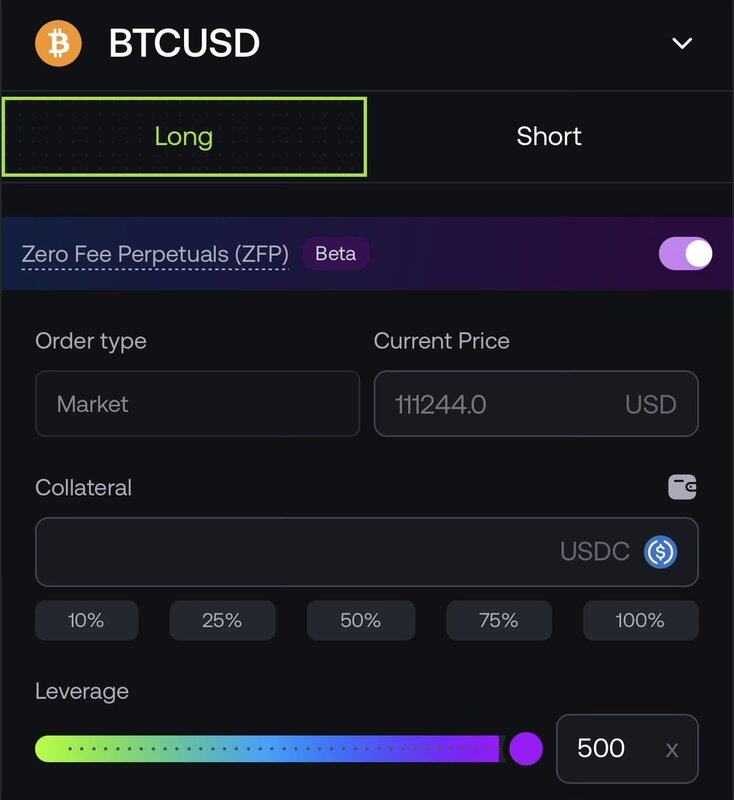Click the Current Price field

(x=536, y=404)
